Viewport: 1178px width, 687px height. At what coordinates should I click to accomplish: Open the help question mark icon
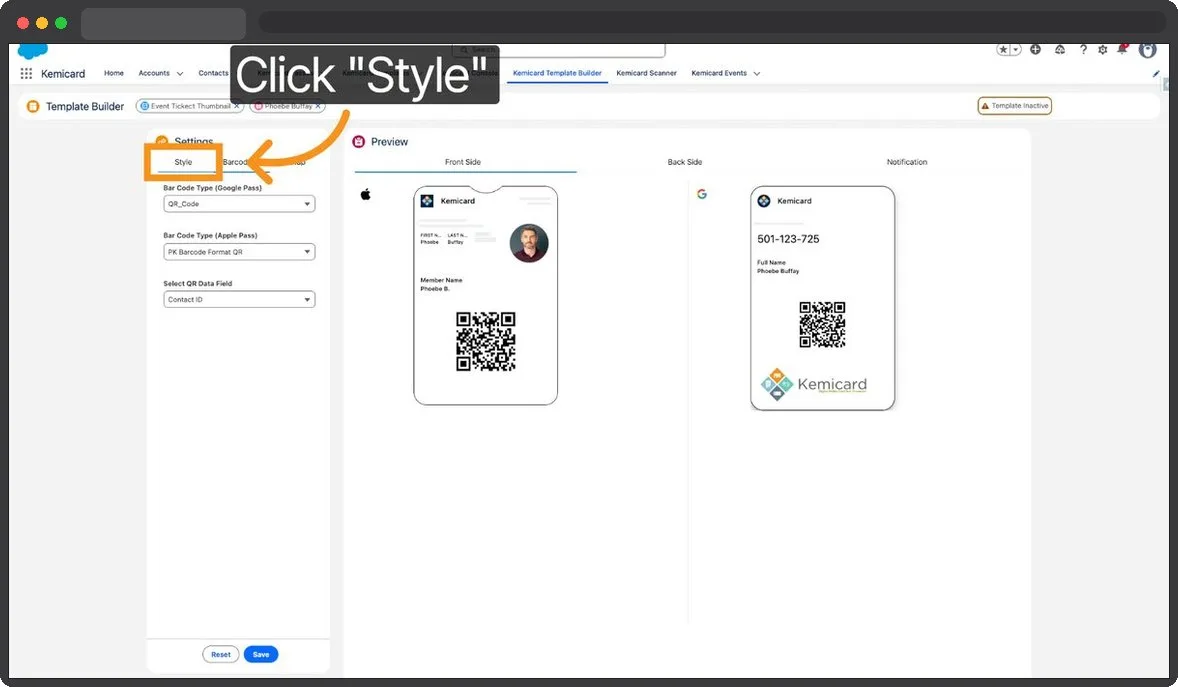[x=1083, y=50]
